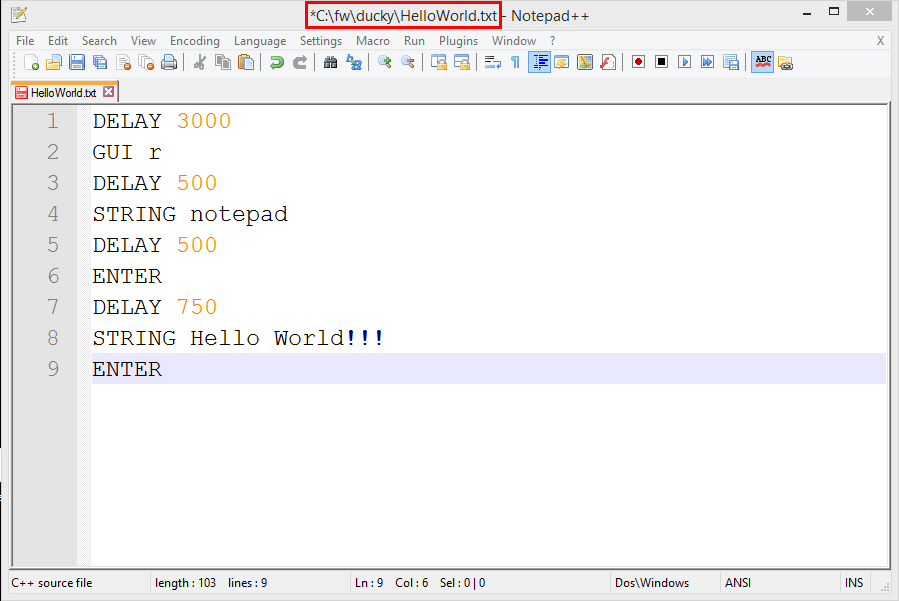Open the Encoding menu
The image size is (899, 601).
pos(195,41)
